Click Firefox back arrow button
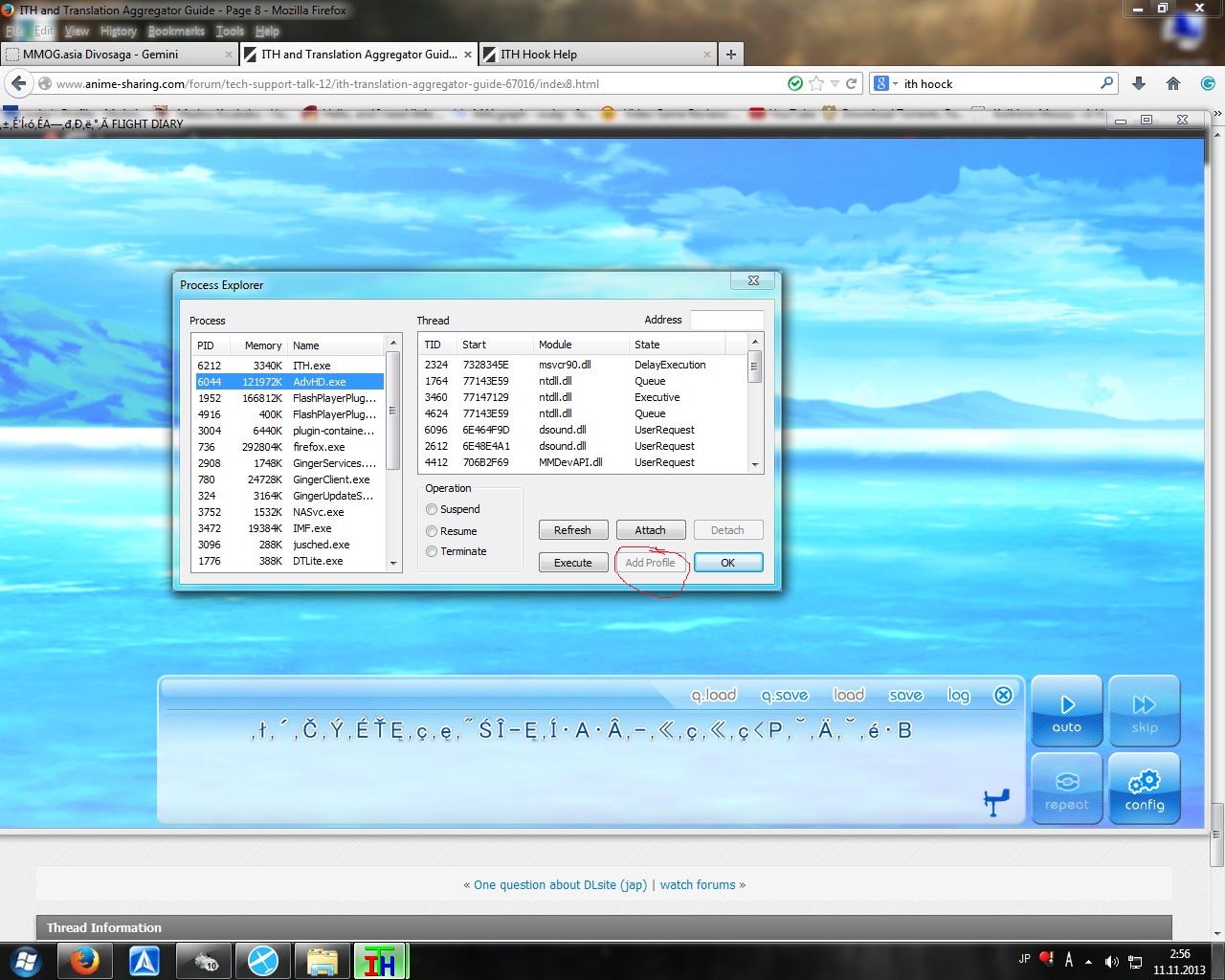This screenshot has width=1225, height=980. click(x=18, y=83)
